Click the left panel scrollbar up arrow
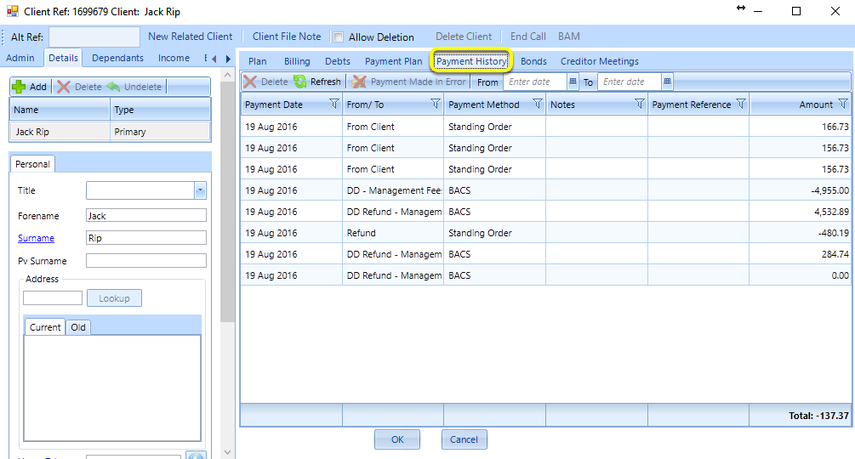855x459 pixels. (x=228, y=74)
